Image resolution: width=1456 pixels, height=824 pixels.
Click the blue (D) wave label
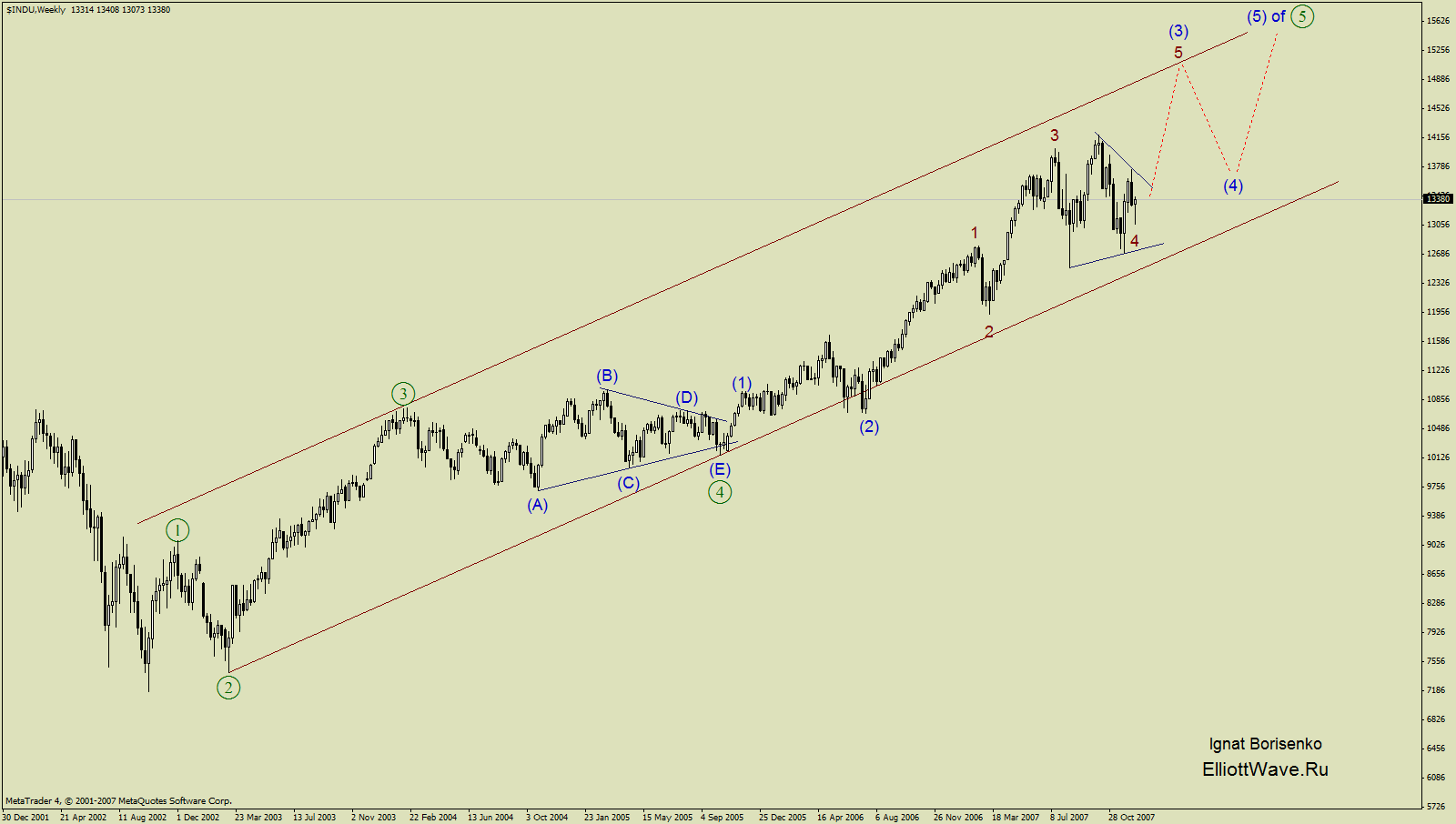tap(686, 397)
